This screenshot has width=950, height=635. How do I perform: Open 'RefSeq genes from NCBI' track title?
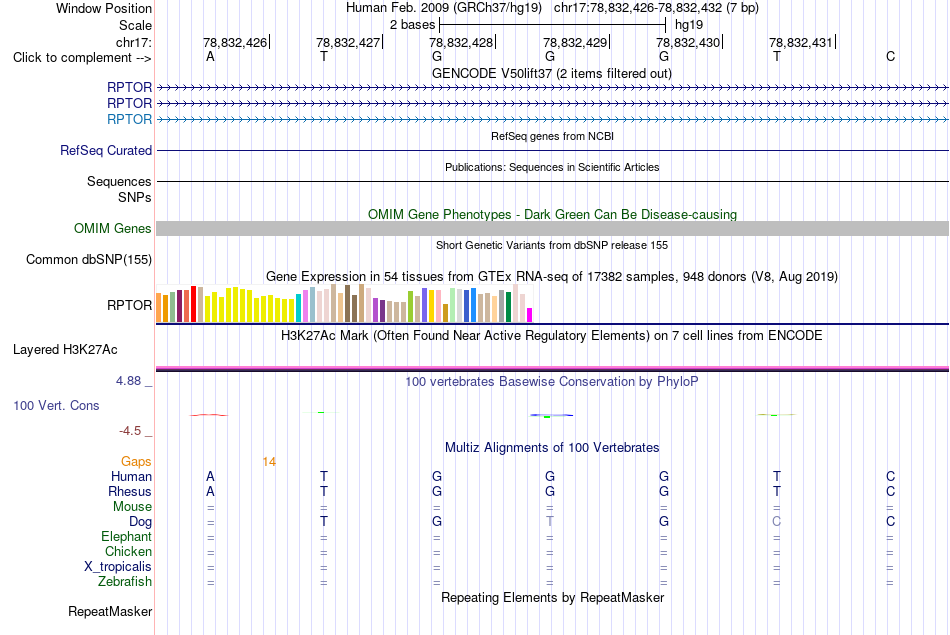point(552,136)
